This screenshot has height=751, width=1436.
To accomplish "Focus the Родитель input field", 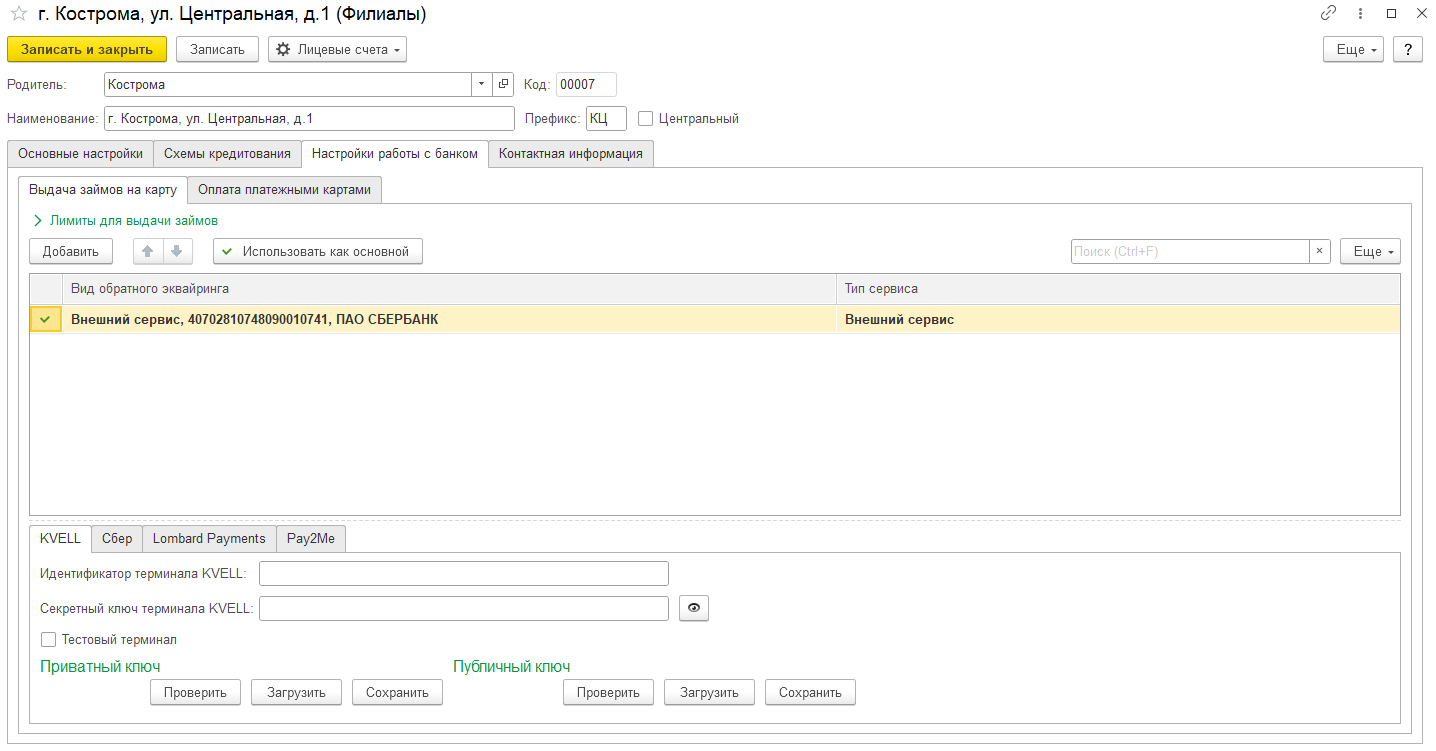I will (x=288, y=85).
